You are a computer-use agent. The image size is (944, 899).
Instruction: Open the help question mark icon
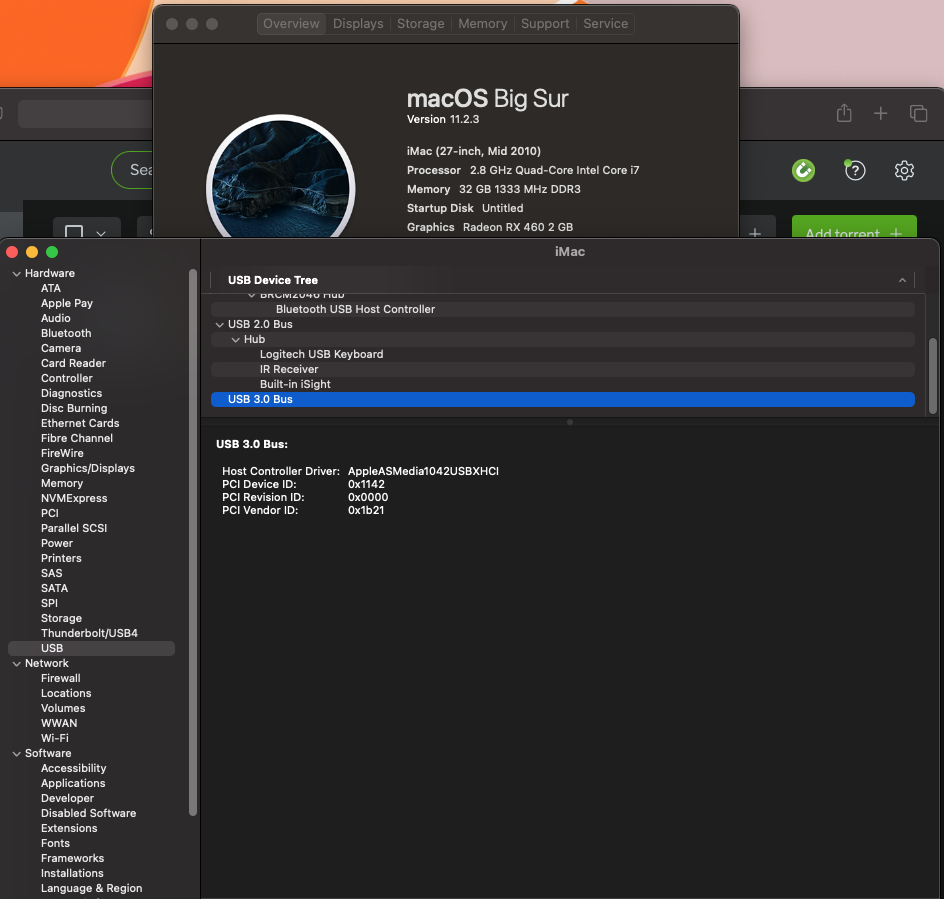[x=855, y=170]
